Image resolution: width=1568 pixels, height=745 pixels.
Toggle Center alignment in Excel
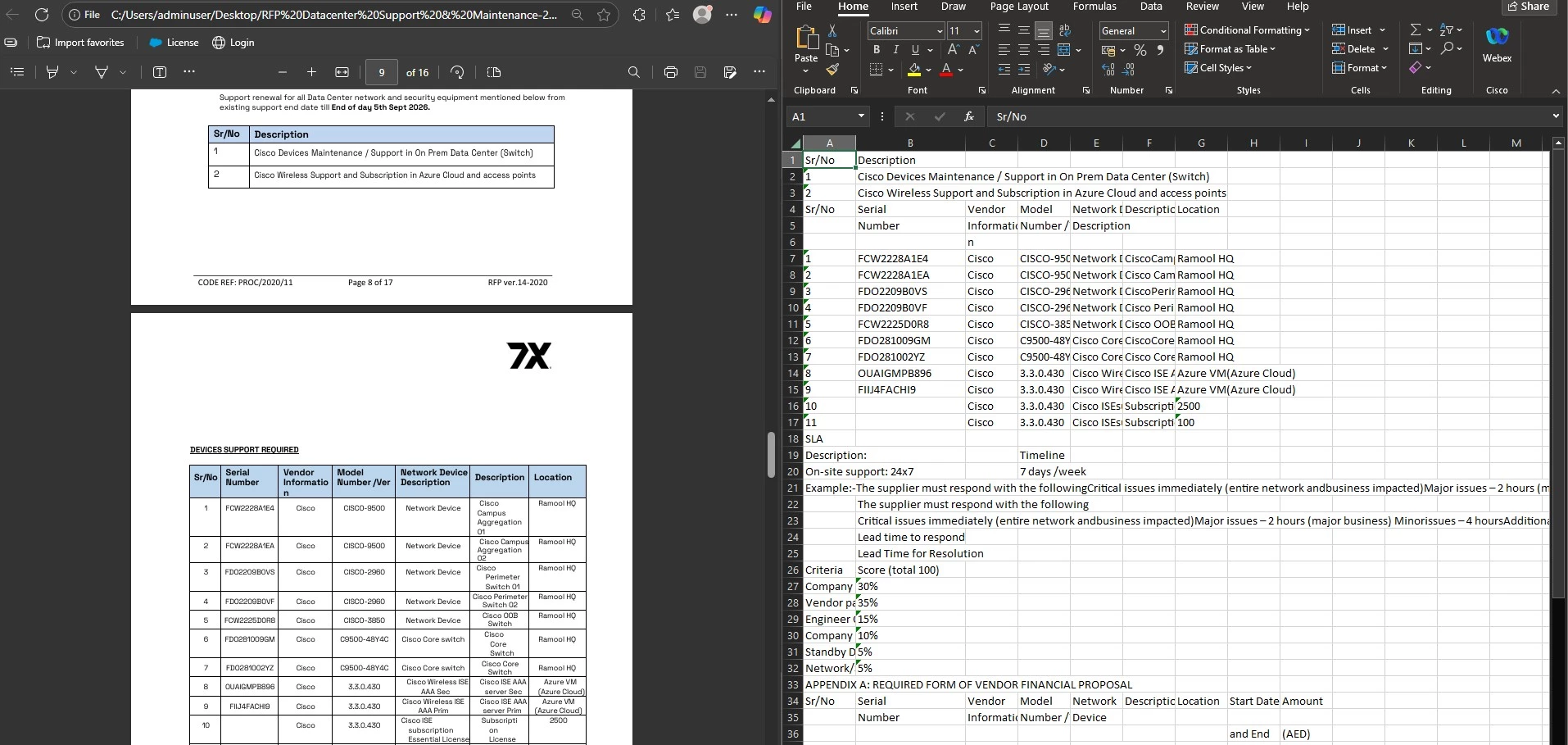(1024, 50)
